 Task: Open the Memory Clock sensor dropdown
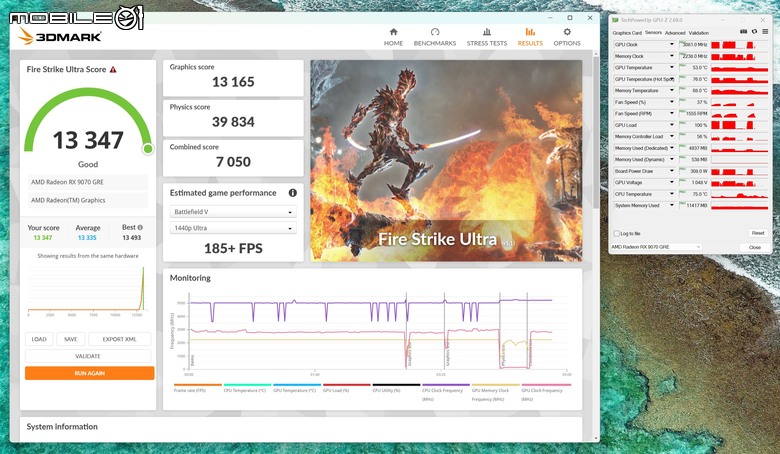672,56
